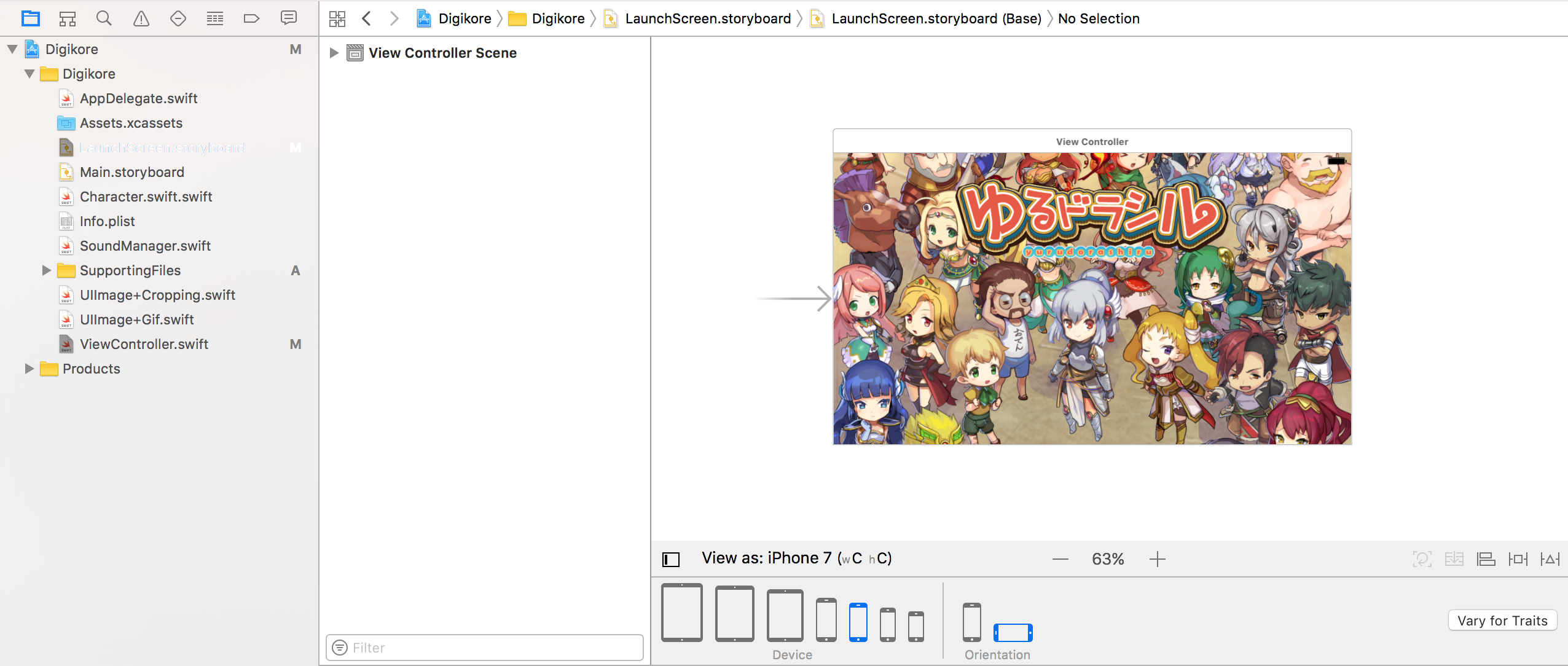Zoom in the storyboard canvas
This screenshot has width=1568, height=666.
pyautogui.click(x=1158, y=559)
